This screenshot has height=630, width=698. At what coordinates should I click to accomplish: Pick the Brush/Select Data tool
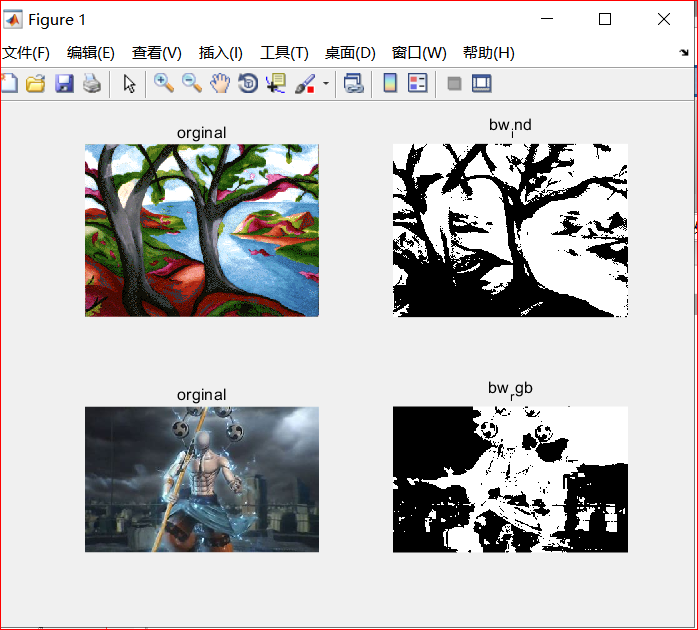pos(305,83)
